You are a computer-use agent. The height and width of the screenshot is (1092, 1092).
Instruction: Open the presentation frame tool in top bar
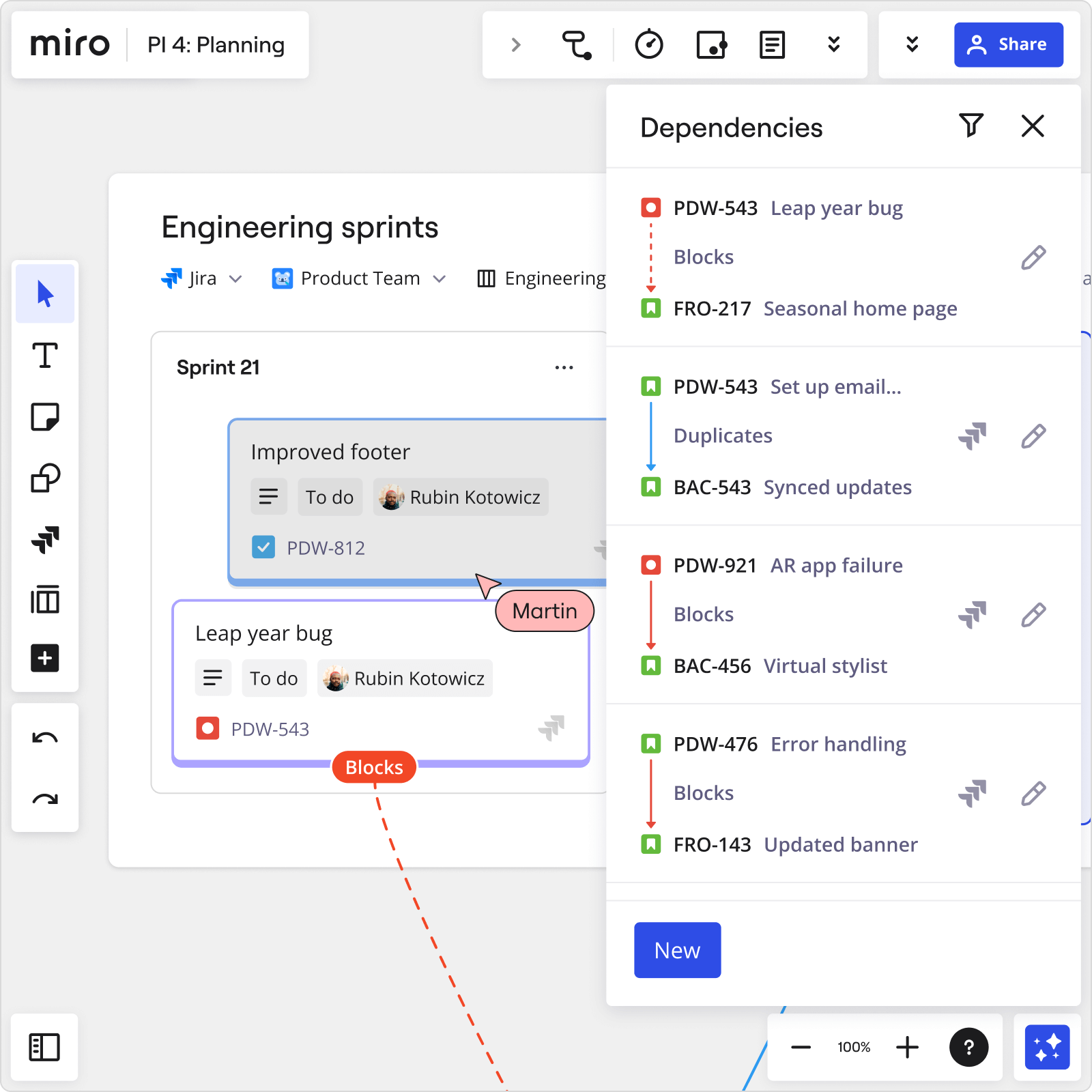[x=711, y=45]
